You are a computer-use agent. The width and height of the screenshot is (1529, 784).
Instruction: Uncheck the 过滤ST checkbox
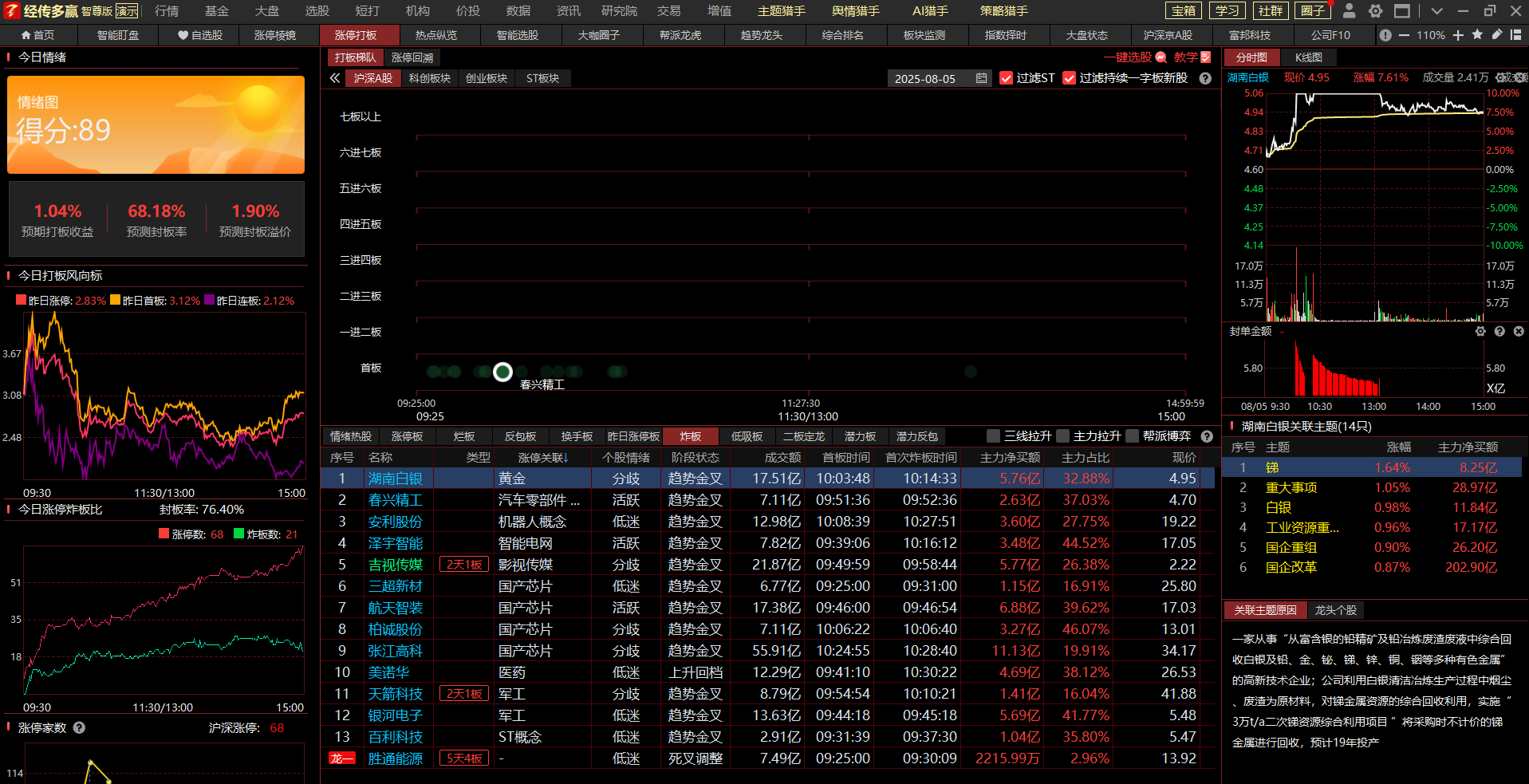click(x=1007, y=78)
